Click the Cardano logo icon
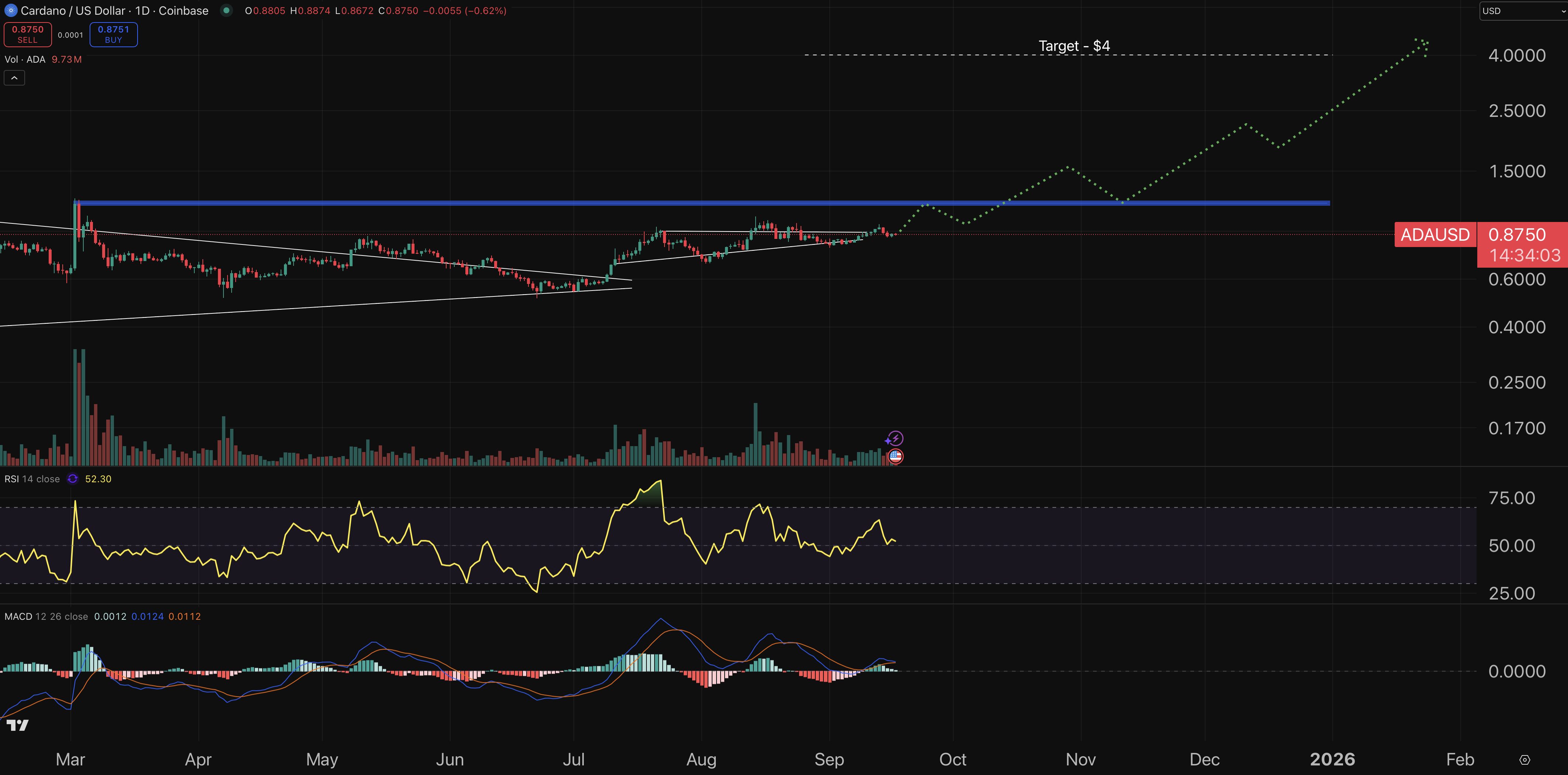The image size is (1568, 775). (x=11, y=10)
